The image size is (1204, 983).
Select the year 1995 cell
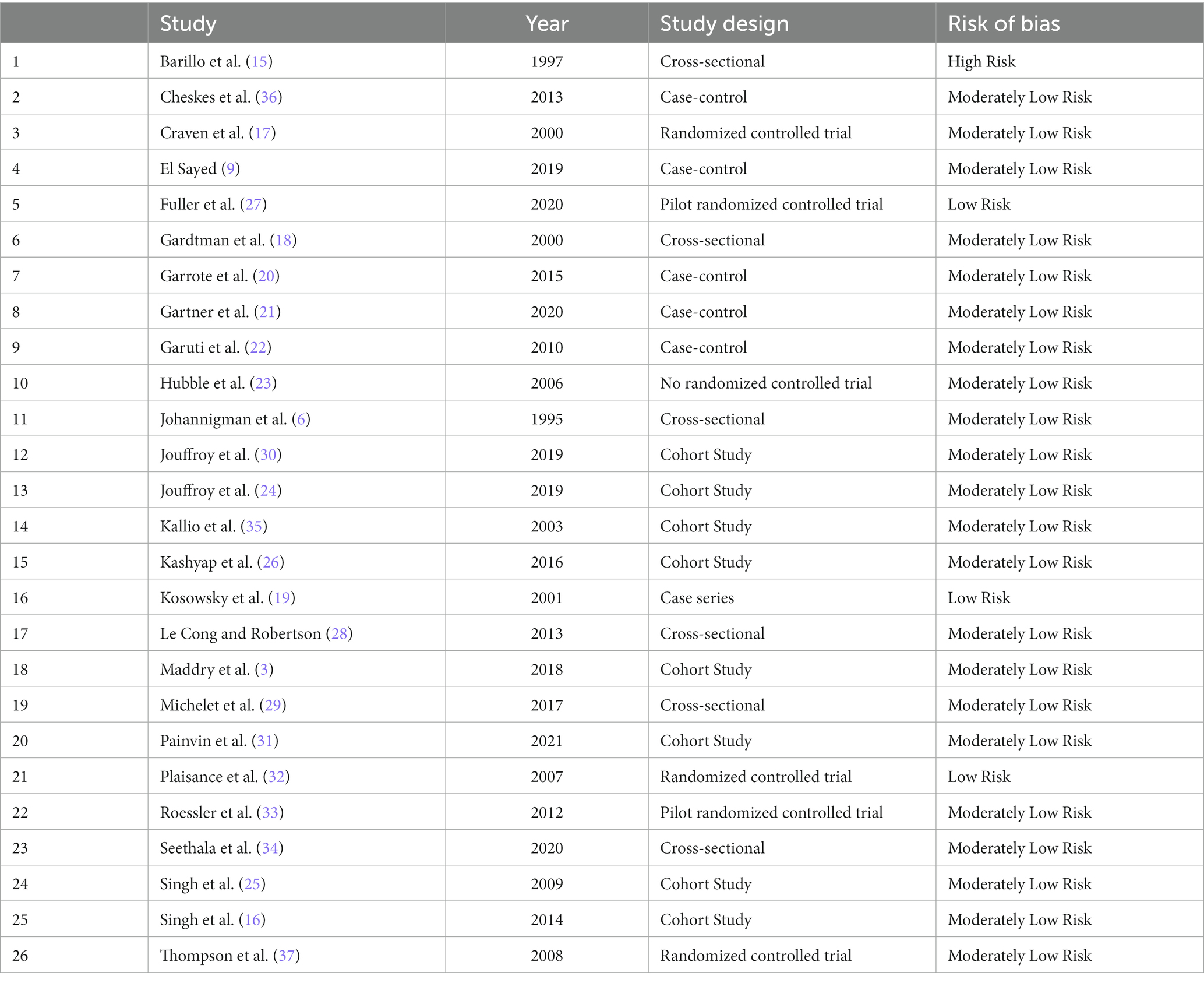(x=546, y=419)
